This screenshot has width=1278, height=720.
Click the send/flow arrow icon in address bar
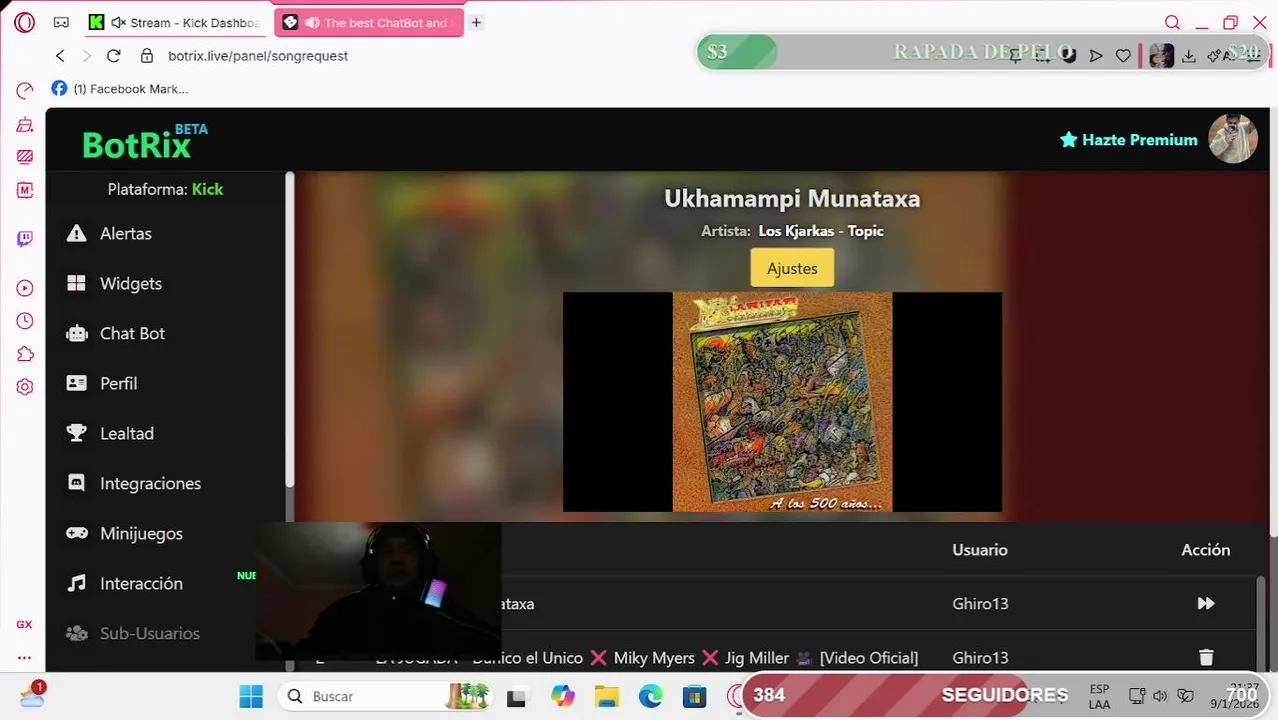click(x=1096, y=56)
